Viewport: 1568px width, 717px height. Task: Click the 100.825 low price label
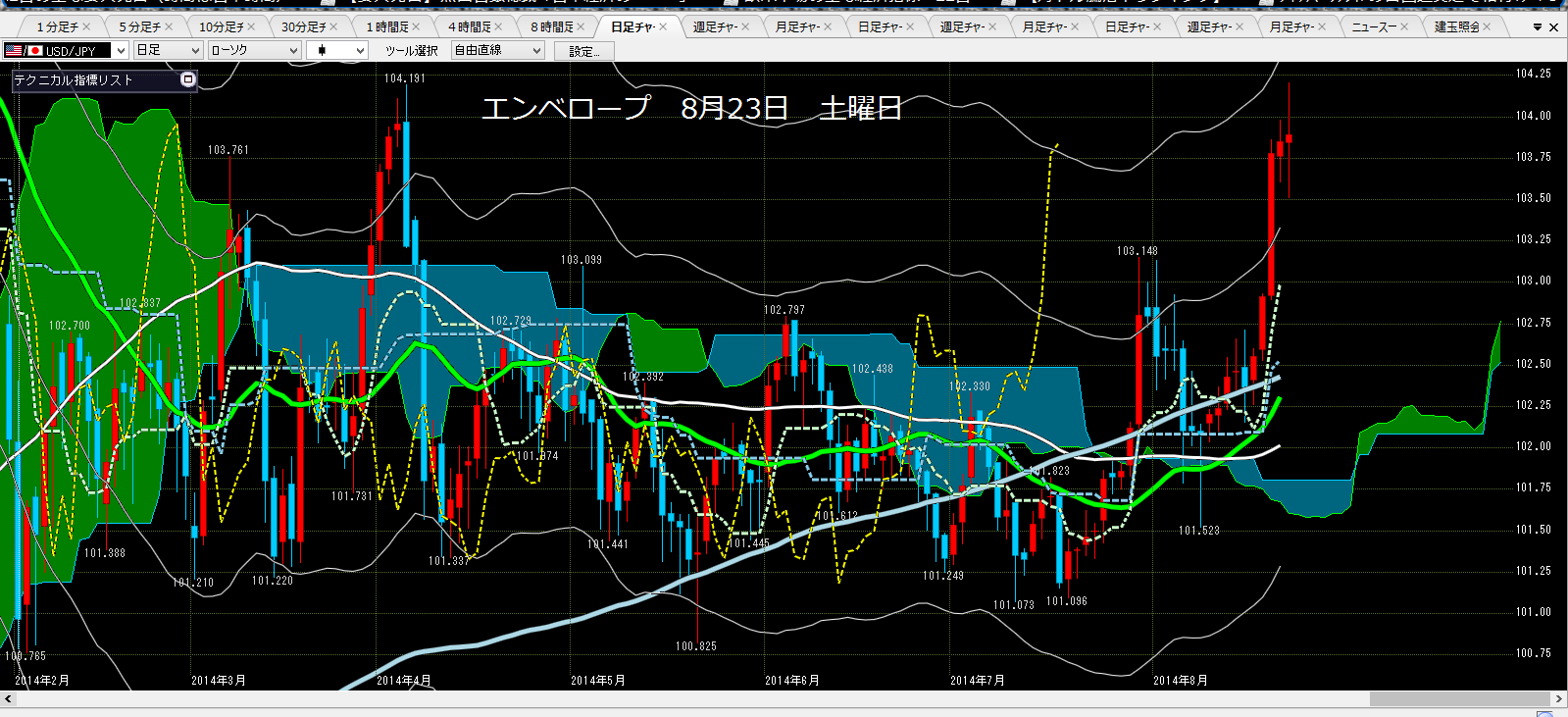click(x=695, y=646)
